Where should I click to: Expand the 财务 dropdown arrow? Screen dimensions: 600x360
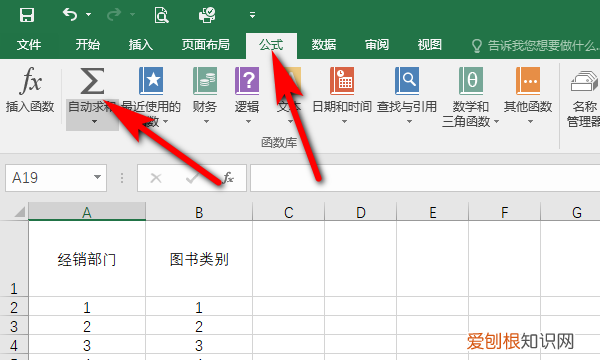pyautogui.click(x=206, y=122)
